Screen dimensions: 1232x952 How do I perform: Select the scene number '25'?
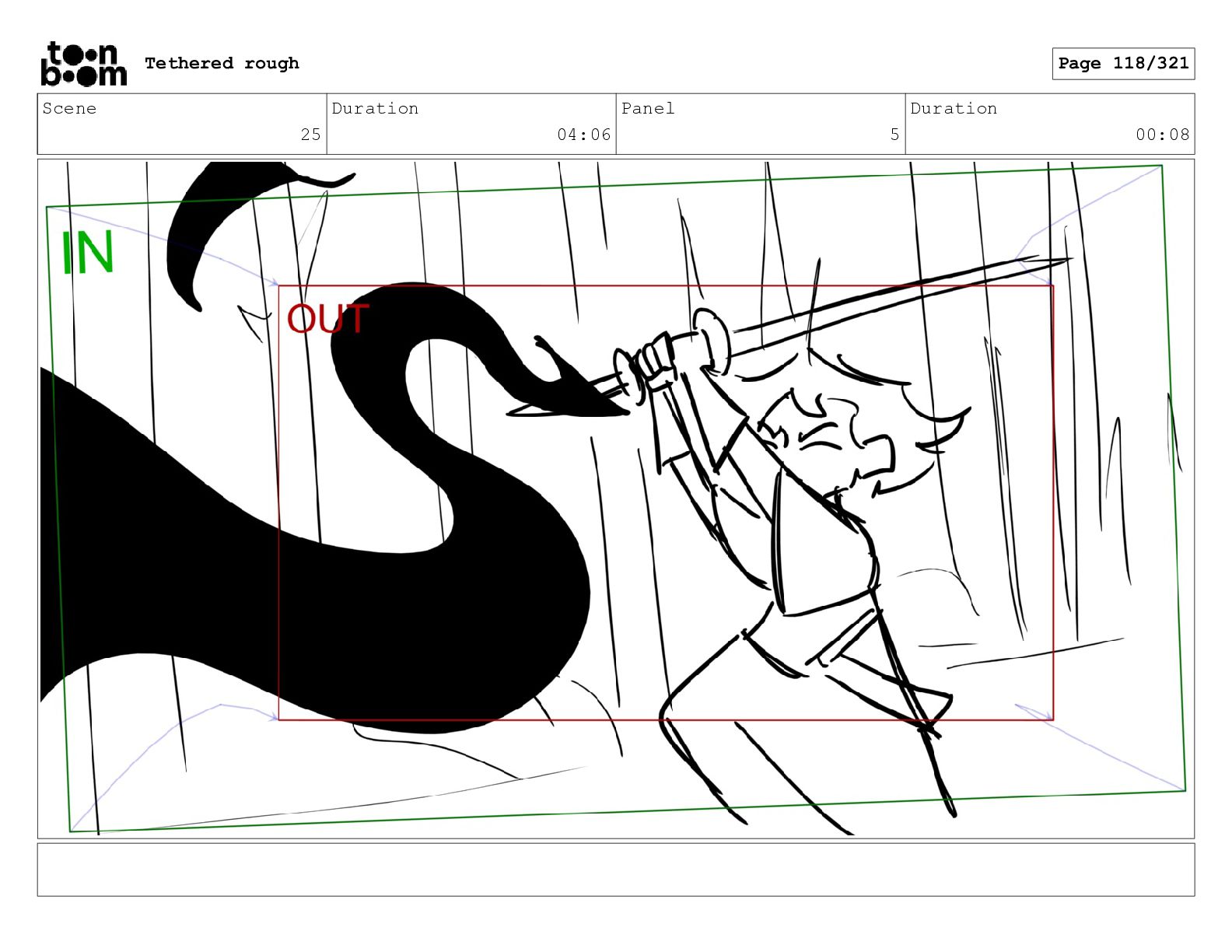tap(311, 135)
